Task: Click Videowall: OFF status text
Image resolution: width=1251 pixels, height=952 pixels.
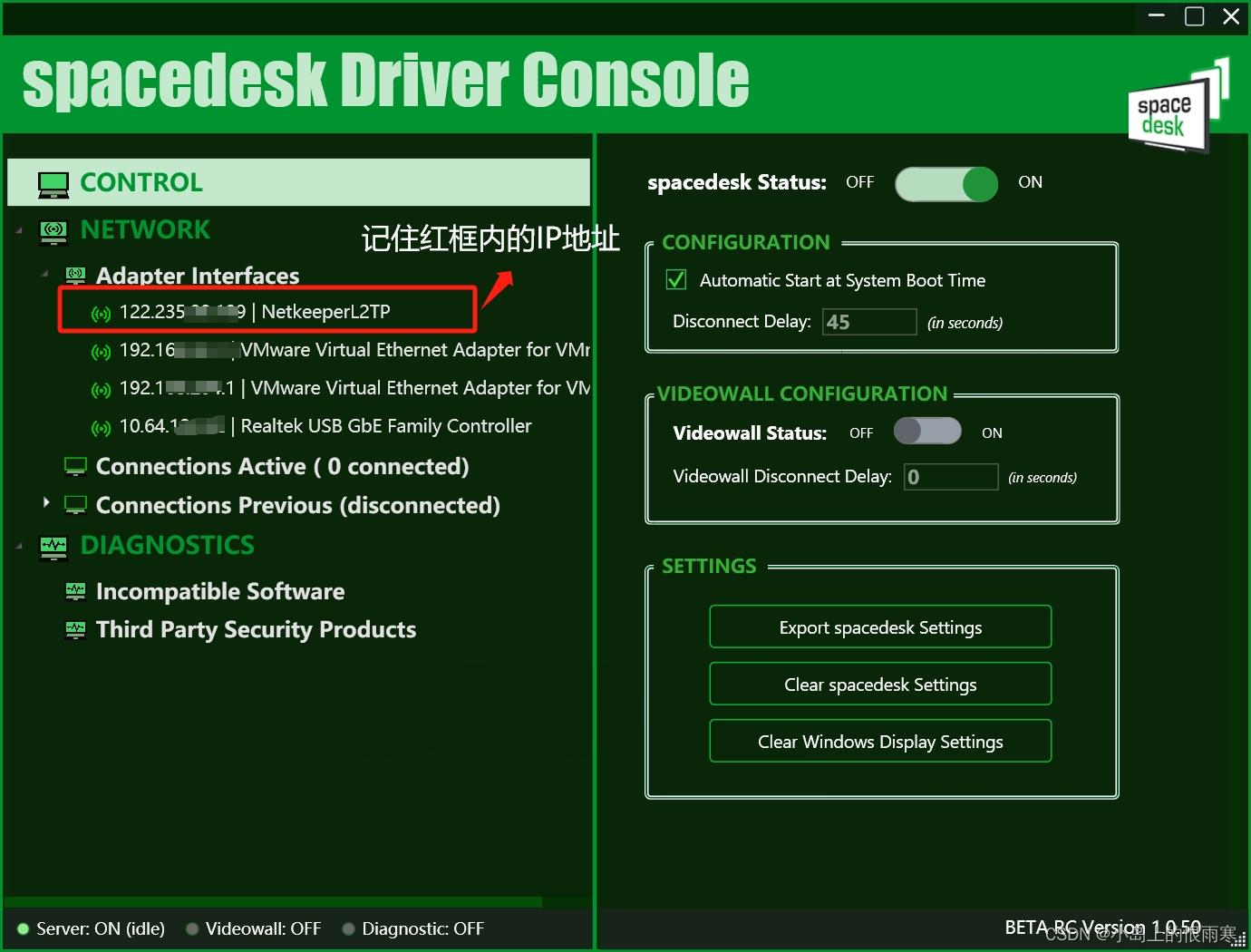Action: [263, 928]
